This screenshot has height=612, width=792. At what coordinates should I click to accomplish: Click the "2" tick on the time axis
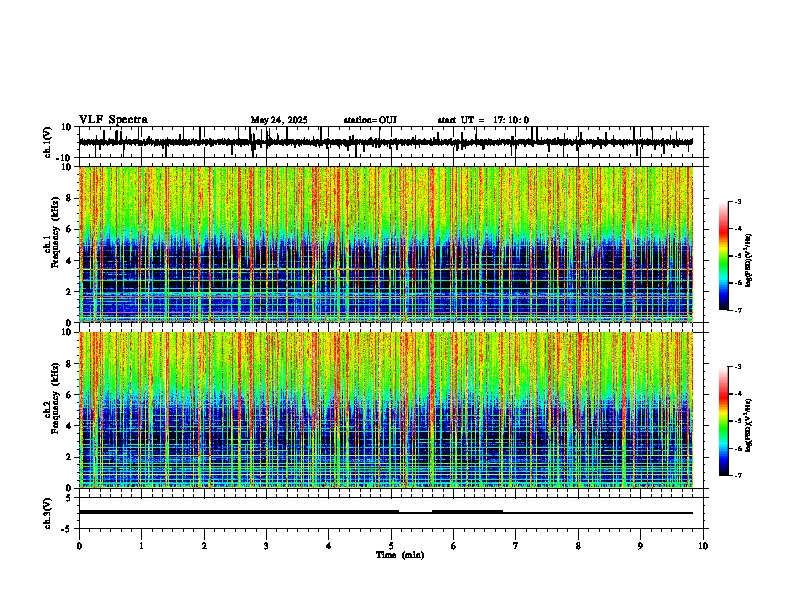(204, 546)
